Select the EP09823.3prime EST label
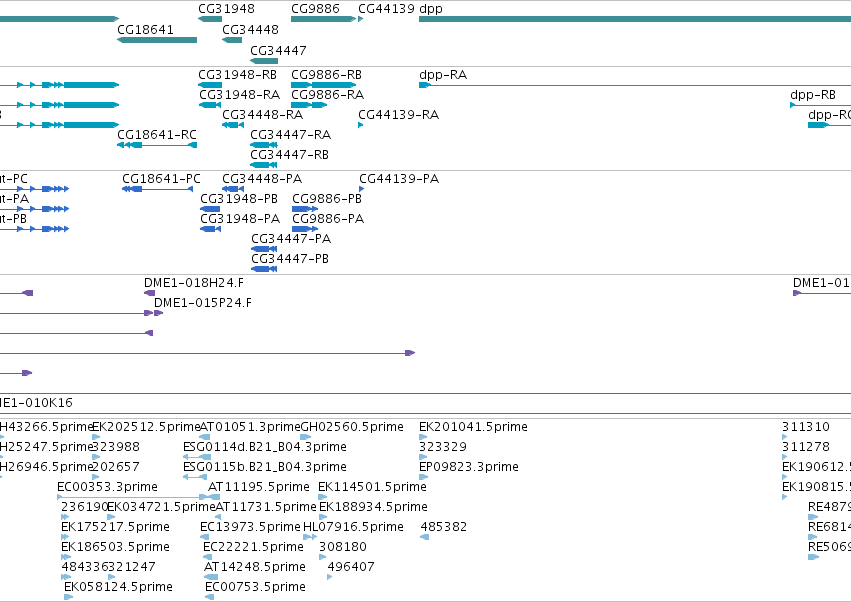The width and height of the screenshot is (851, 602). pos(469,467)
